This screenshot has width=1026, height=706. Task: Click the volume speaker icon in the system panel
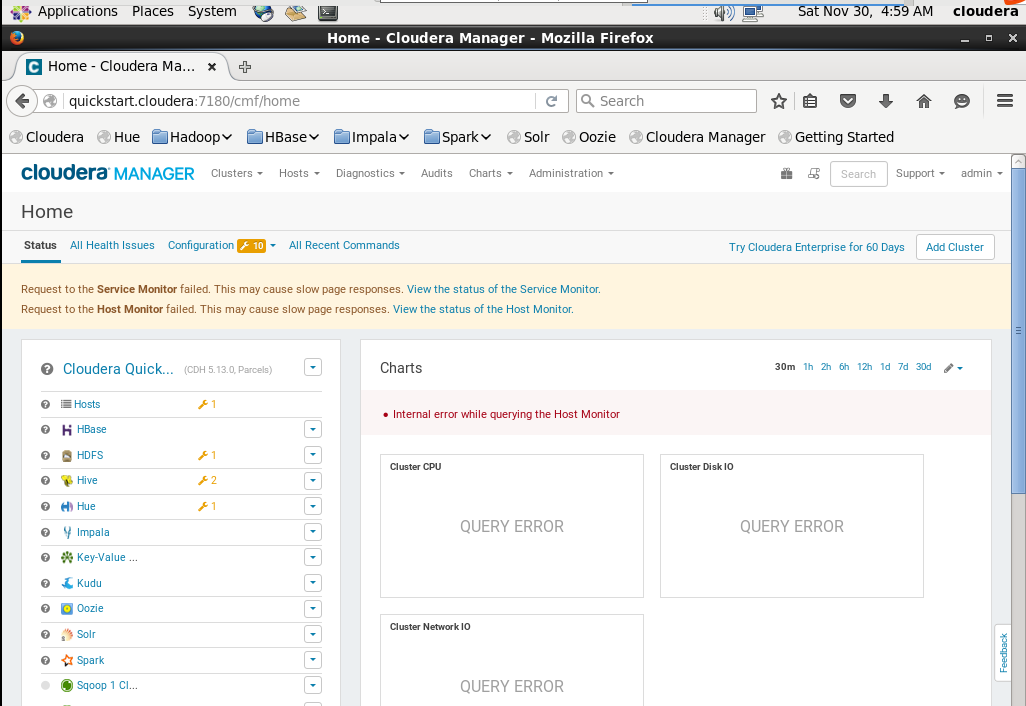point(724,12)
